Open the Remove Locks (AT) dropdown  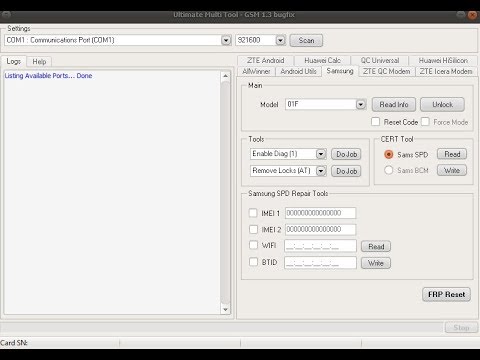321,171
